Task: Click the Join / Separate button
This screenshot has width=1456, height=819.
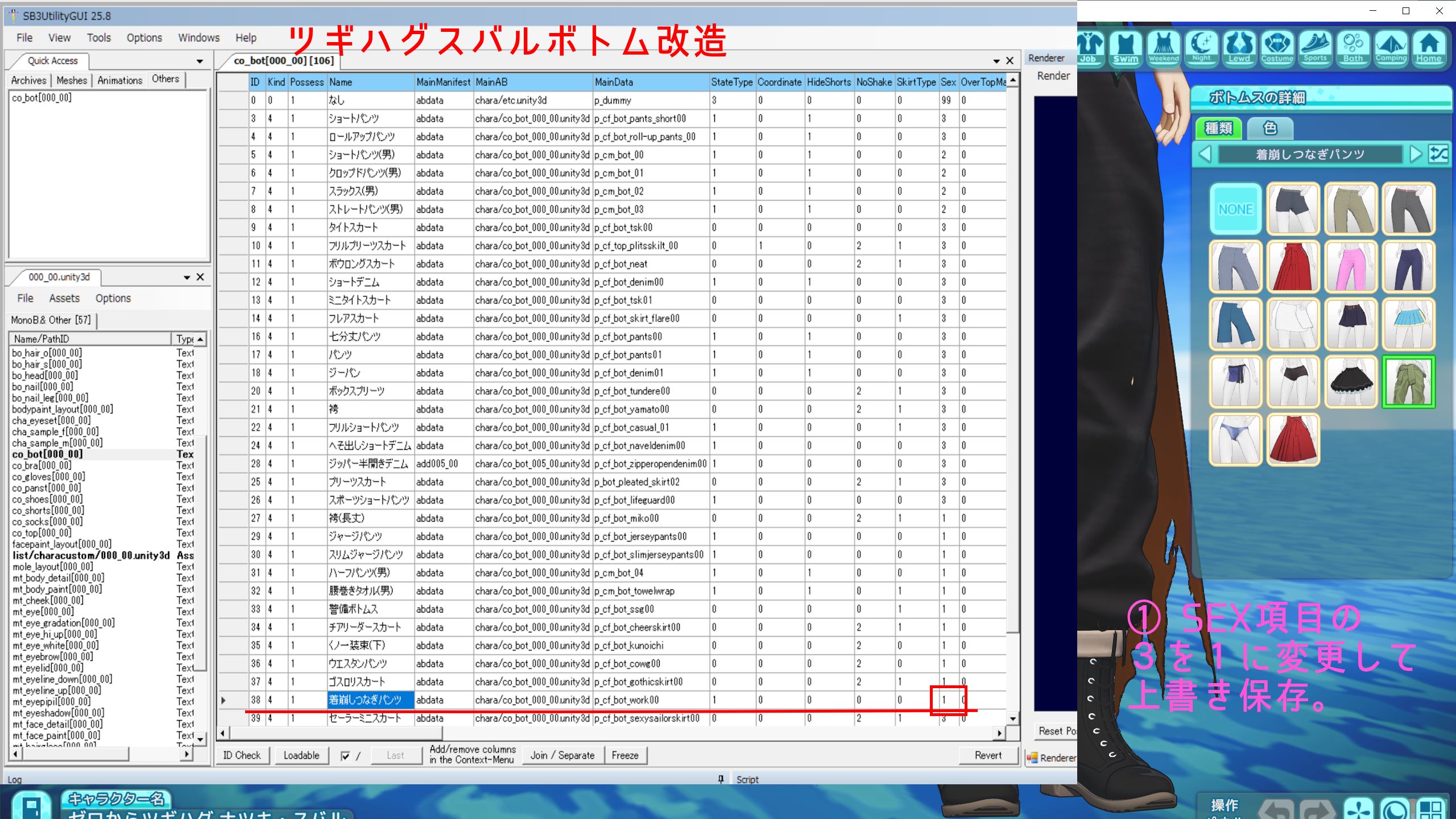Action: pyautogui.click(x=562, y=755)
